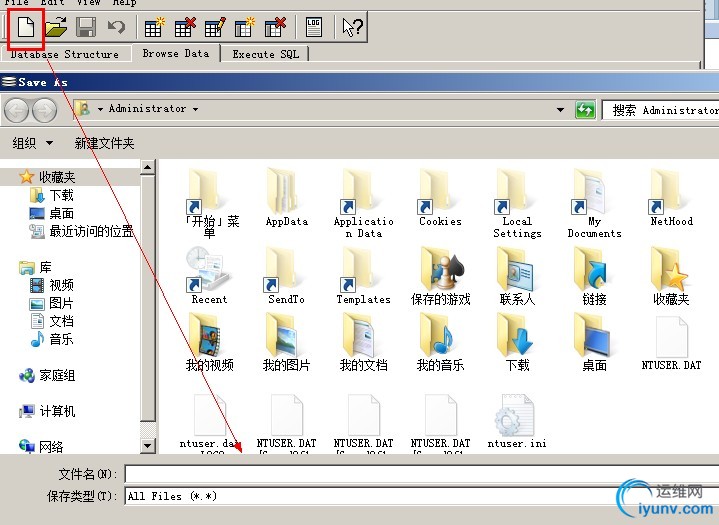Viewport: 719px width, 525px height.
Task: Click the Revert changes undo icon
Action: tap(116, 27)
